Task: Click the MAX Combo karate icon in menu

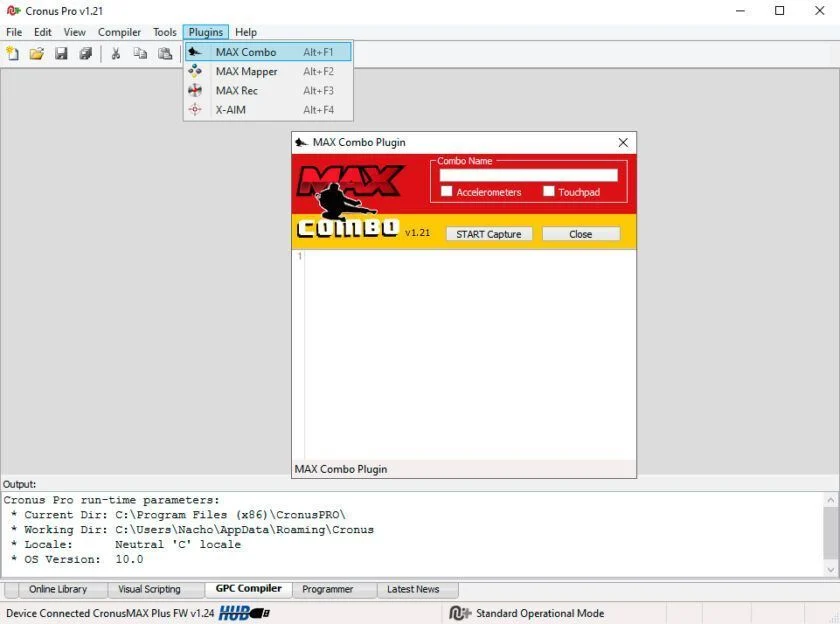Action: pos(195,52)
